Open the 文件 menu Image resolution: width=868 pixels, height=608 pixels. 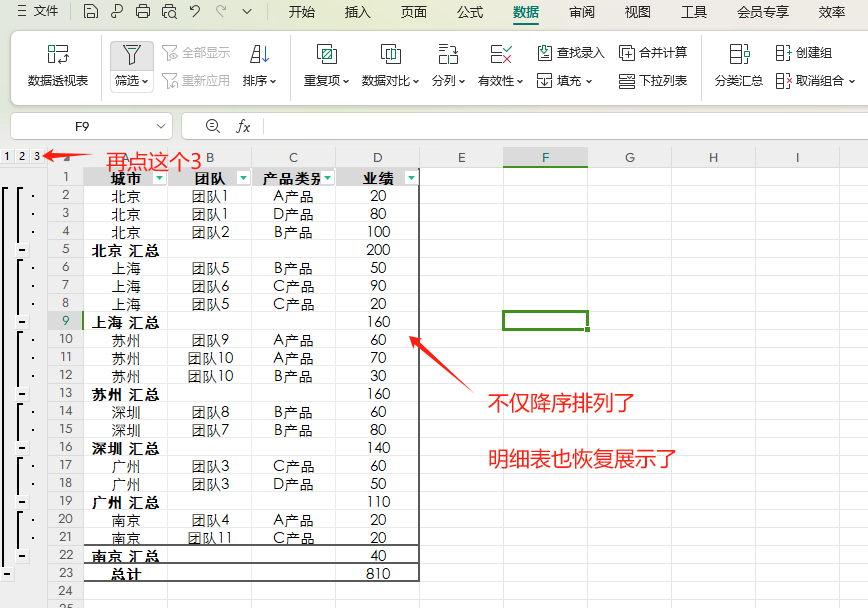coord(38,11)
